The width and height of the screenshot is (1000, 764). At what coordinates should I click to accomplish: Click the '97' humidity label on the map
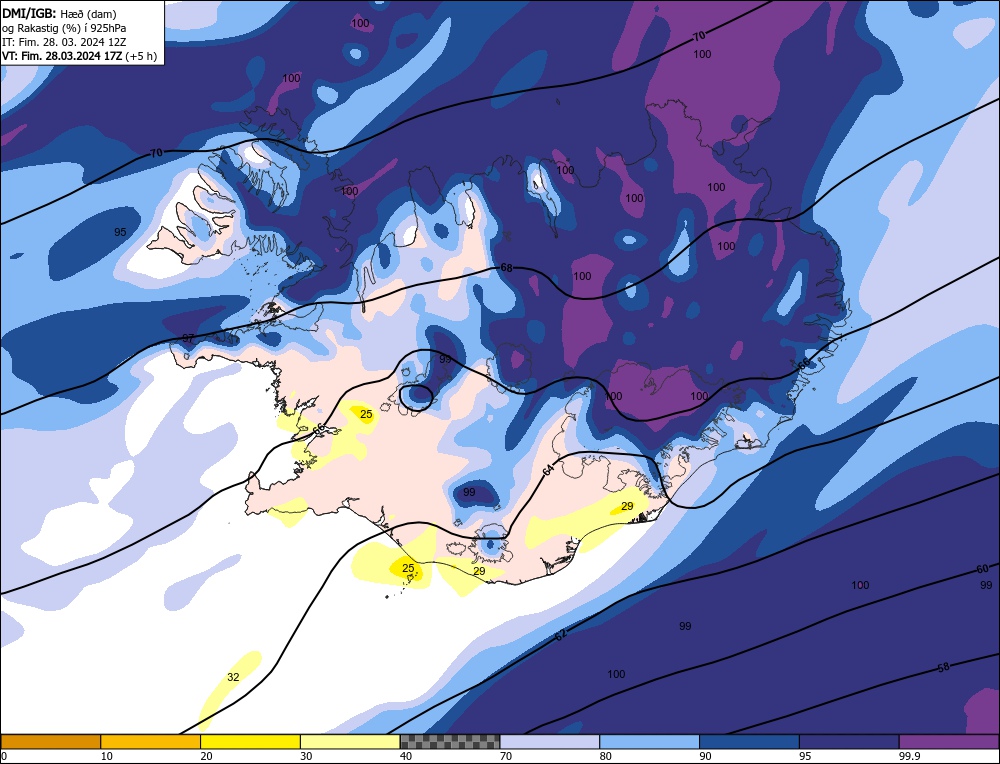click(188, 338)
